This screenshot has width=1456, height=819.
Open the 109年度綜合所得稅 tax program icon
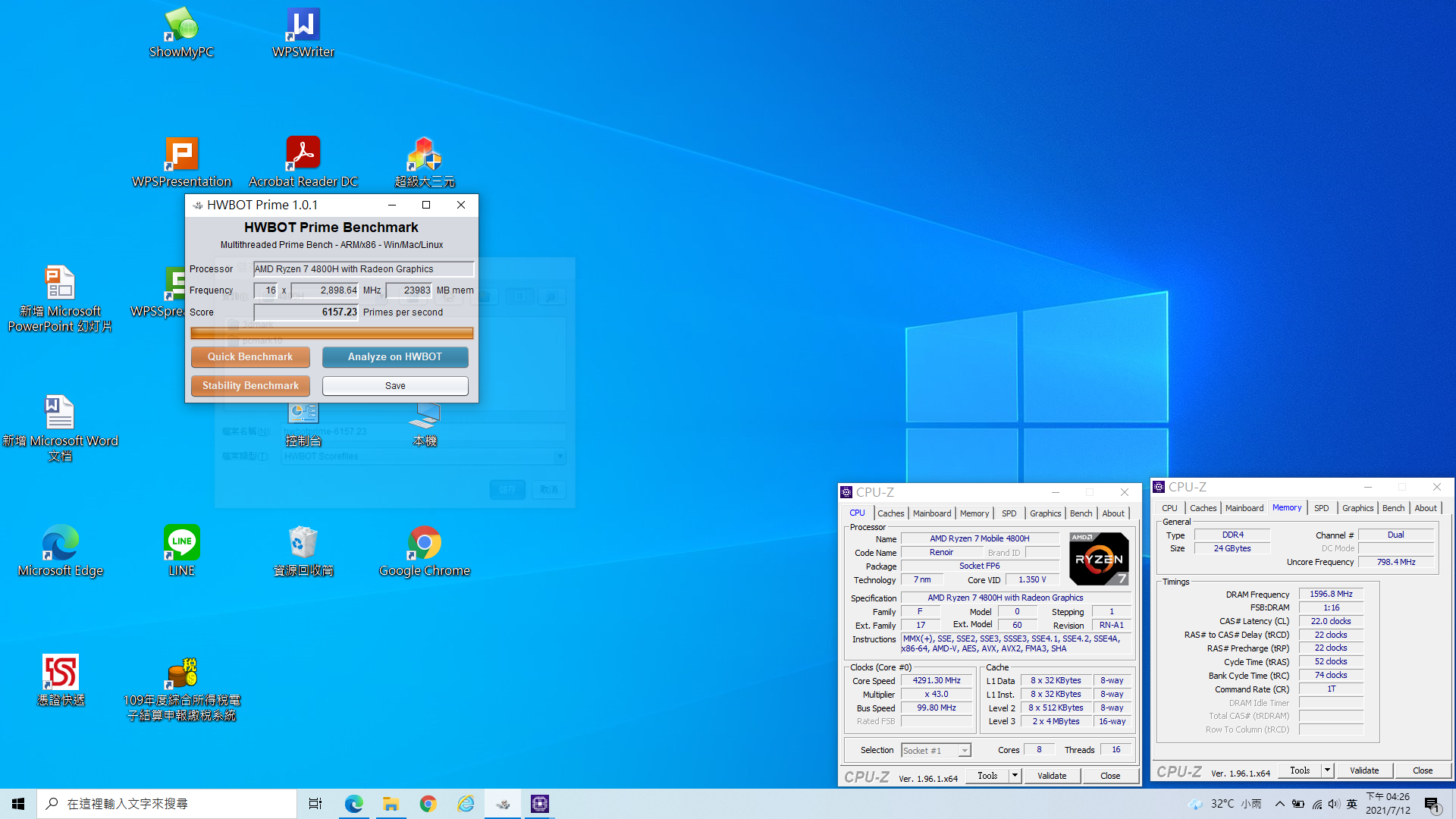pyautogui.click(x=181, y=688)
